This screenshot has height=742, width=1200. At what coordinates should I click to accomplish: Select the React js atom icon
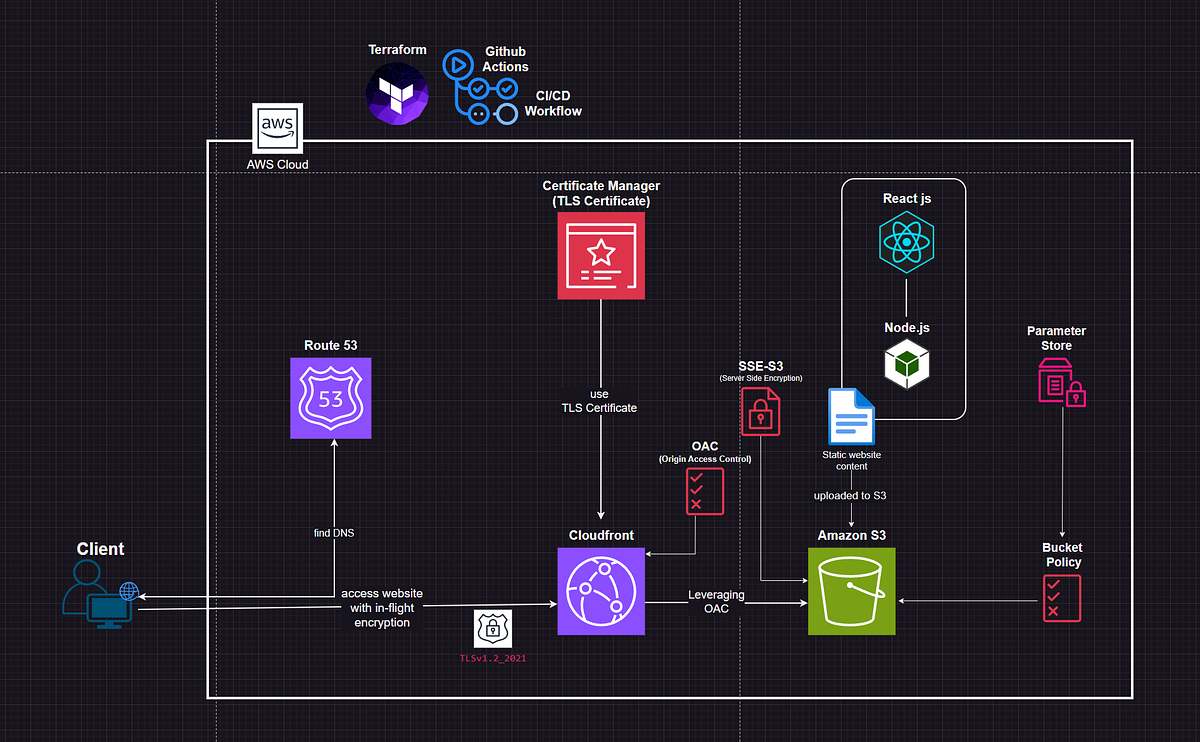pyautogui.click(x=906, y=241)
